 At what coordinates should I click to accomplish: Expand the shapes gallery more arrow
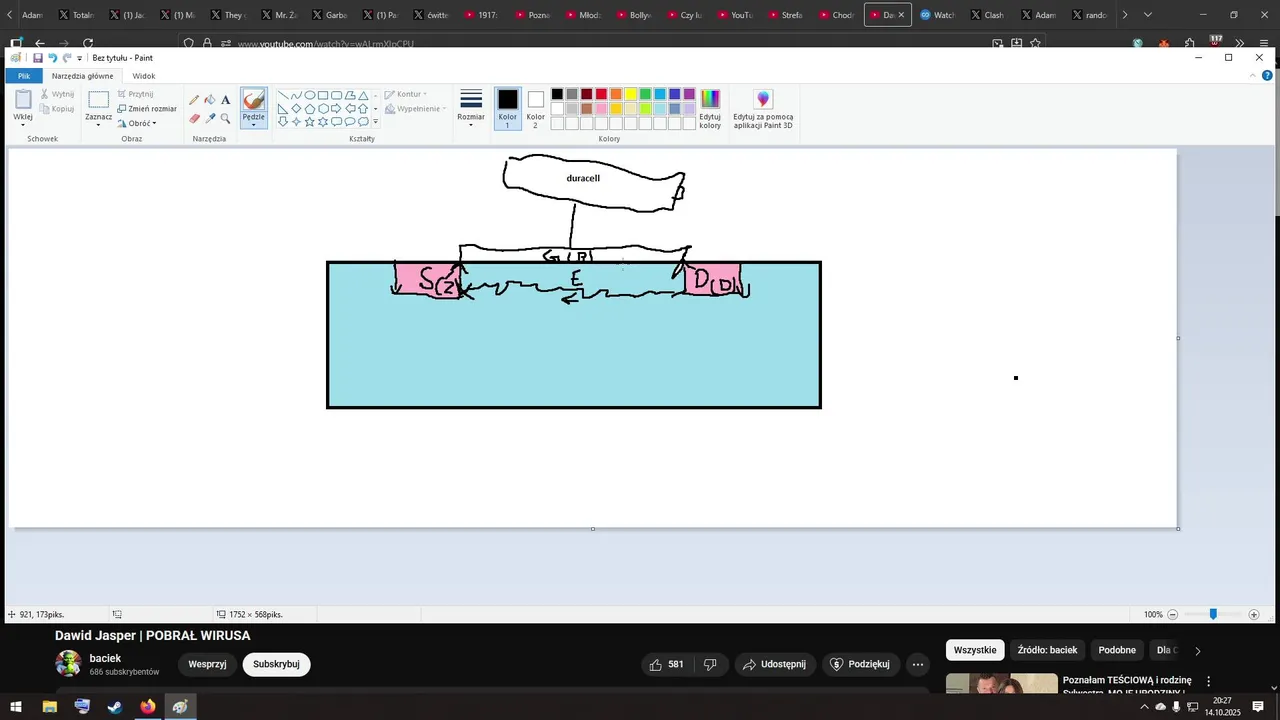(376, 122)
